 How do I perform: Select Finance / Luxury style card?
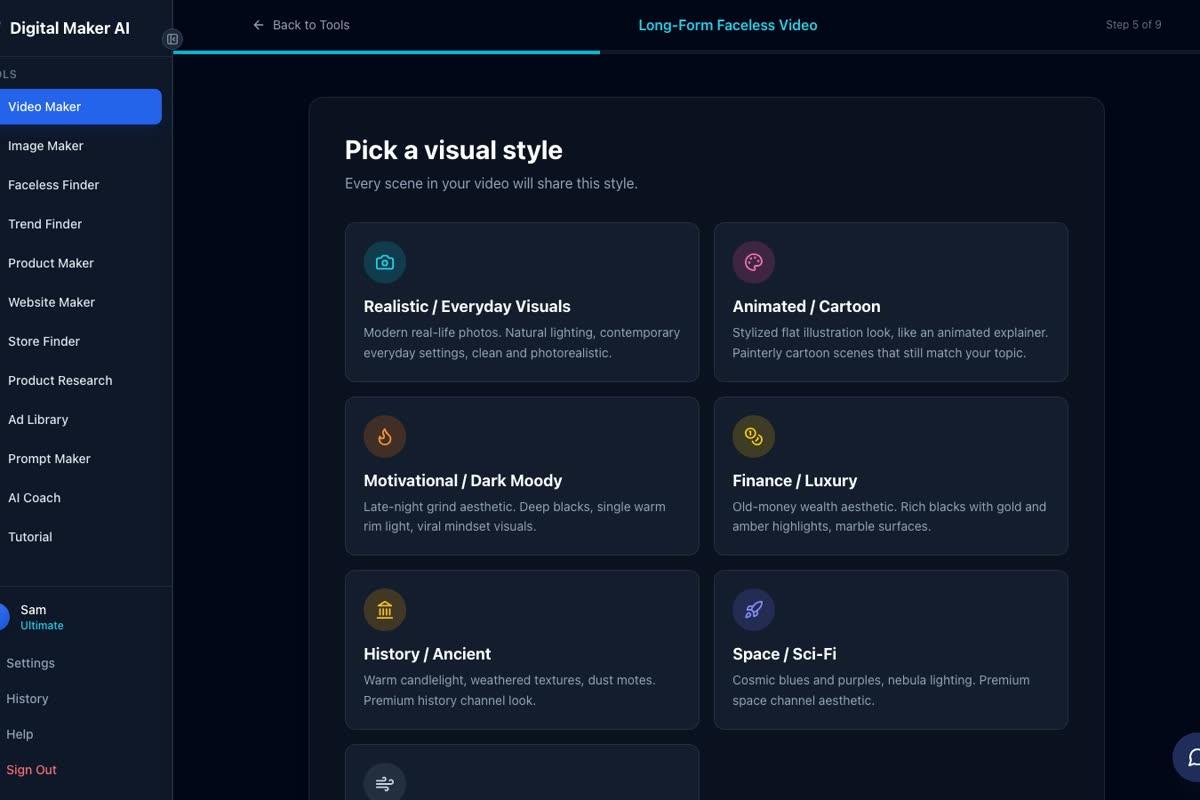point(891,476)
